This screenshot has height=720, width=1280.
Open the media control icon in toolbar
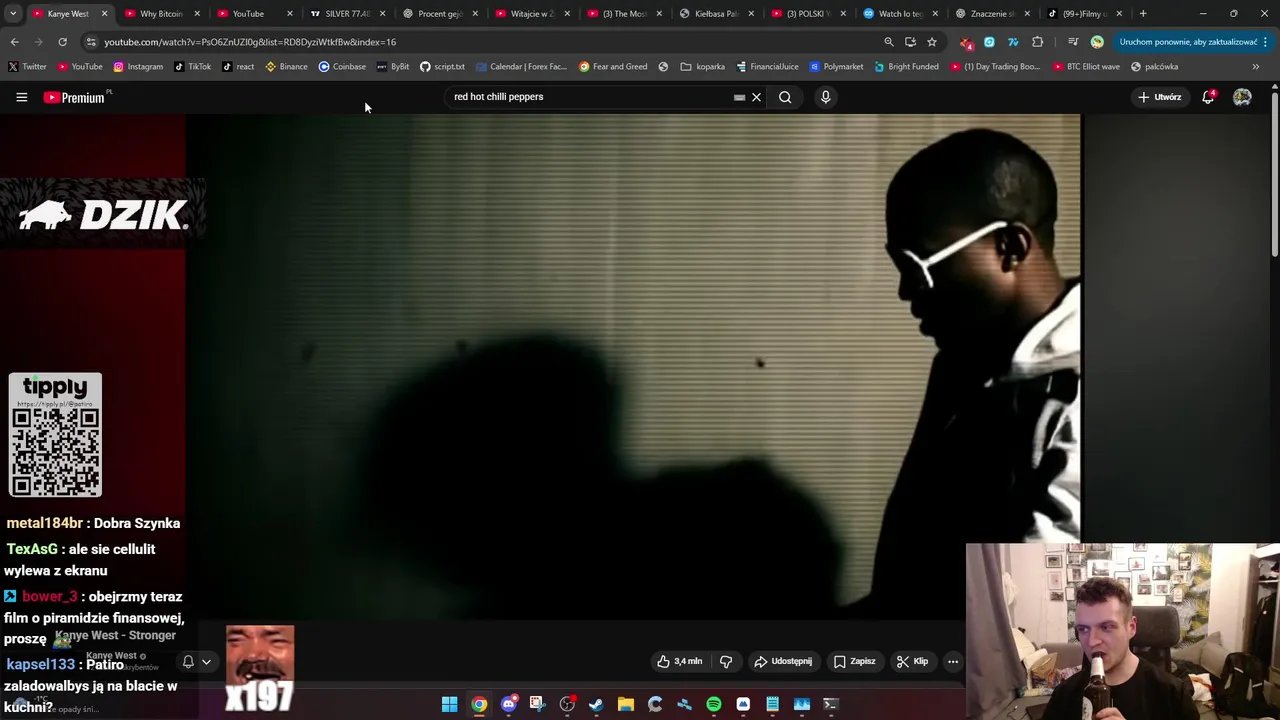[x=1072, y=42]
